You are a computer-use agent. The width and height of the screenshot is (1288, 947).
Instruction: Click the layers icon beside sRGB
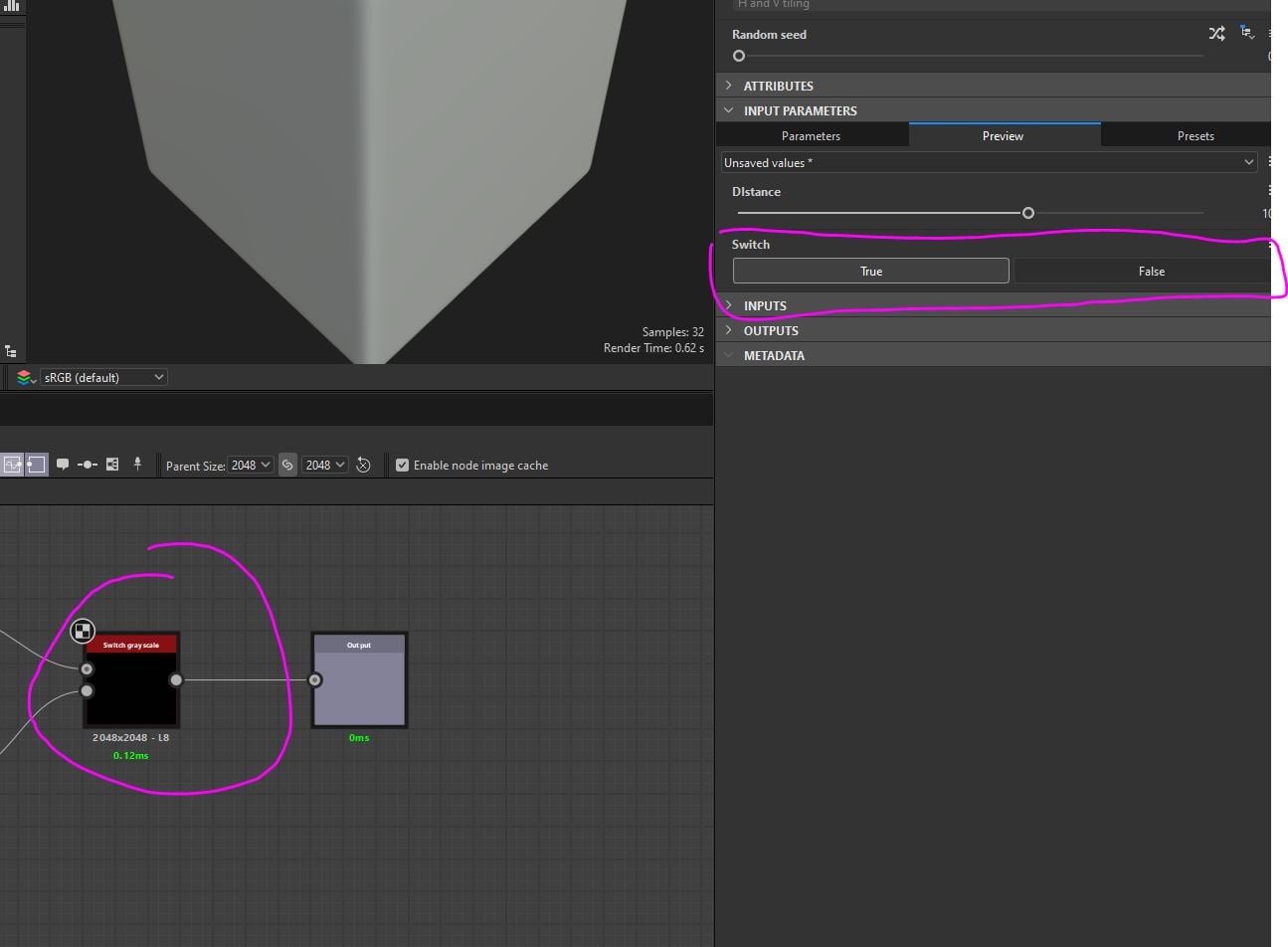click(x=24, y=378)
